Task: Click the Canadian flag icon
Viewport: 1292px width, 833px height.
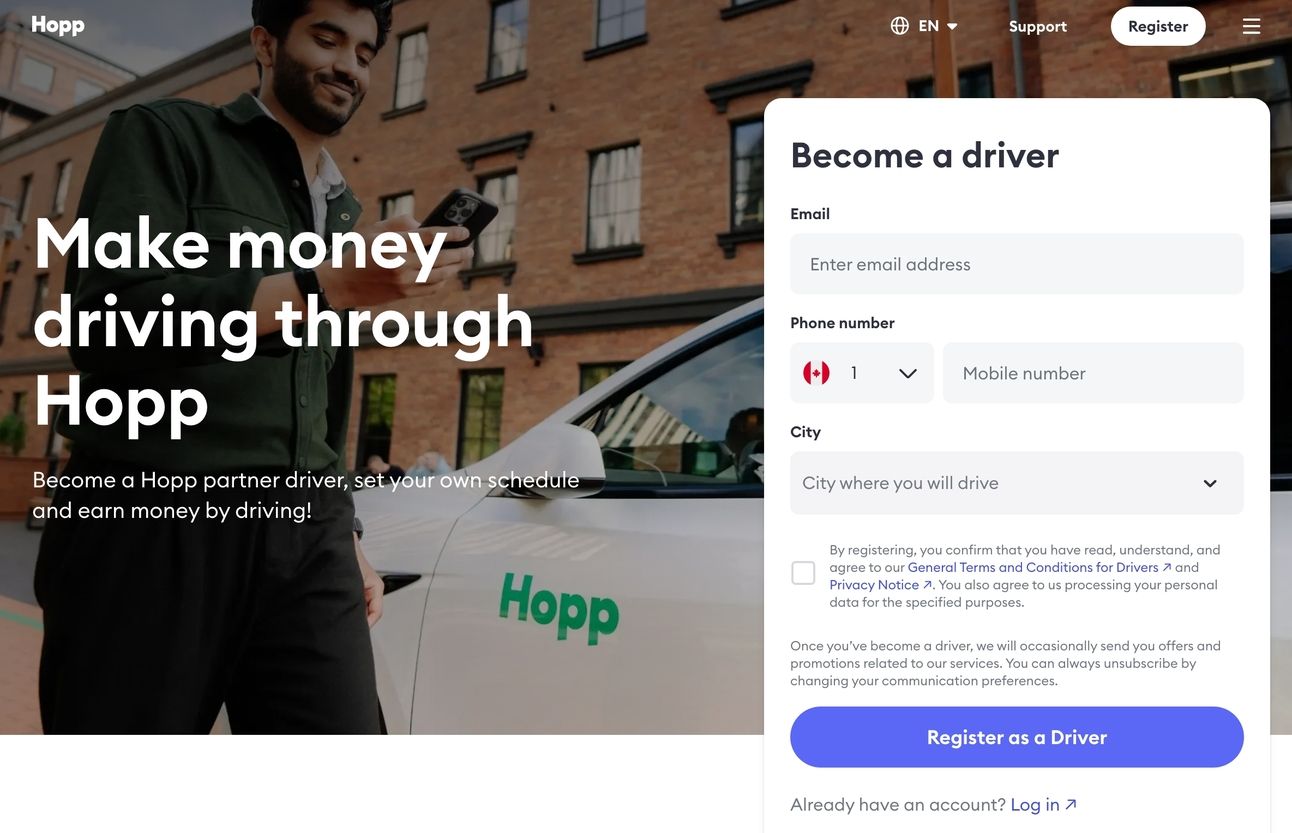Action: click(x=816, y=373)
